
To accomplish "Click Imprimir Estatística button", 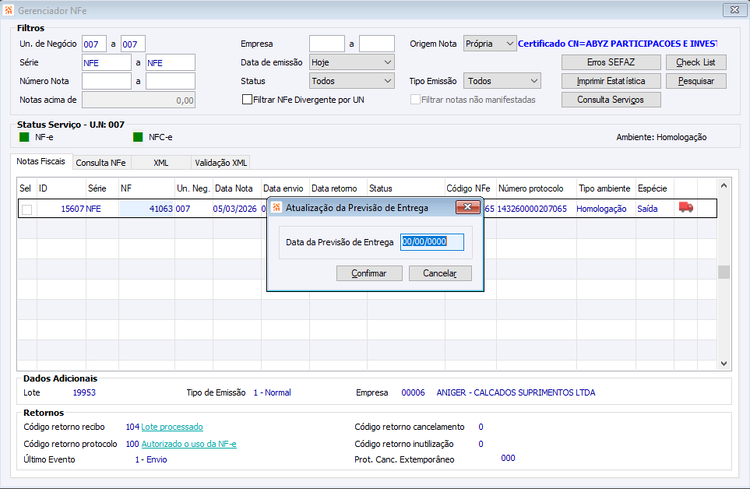I will [x=611, y=81].
